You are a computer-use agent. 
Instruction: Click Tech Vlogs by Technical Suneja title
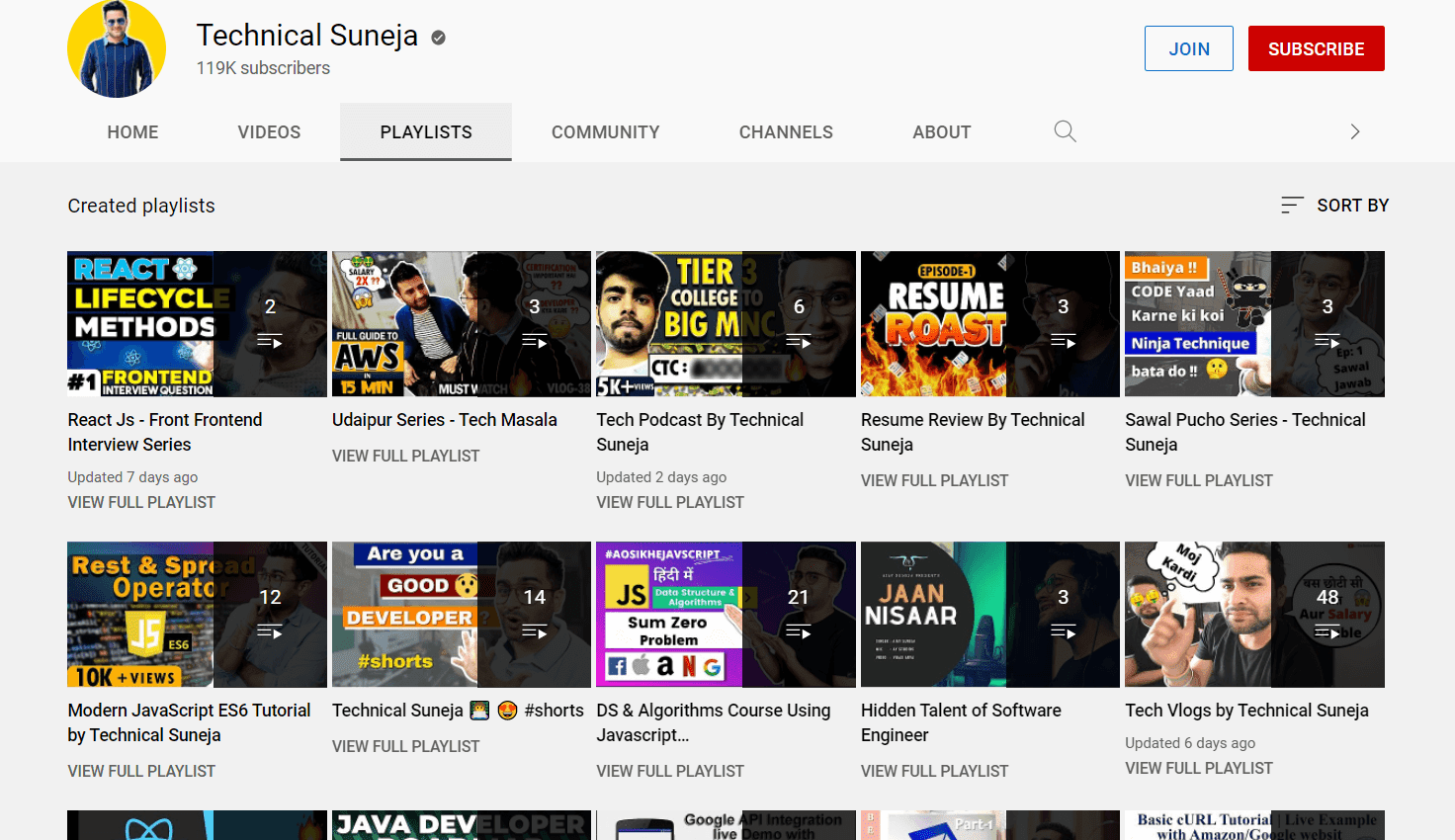point(1246,711)
